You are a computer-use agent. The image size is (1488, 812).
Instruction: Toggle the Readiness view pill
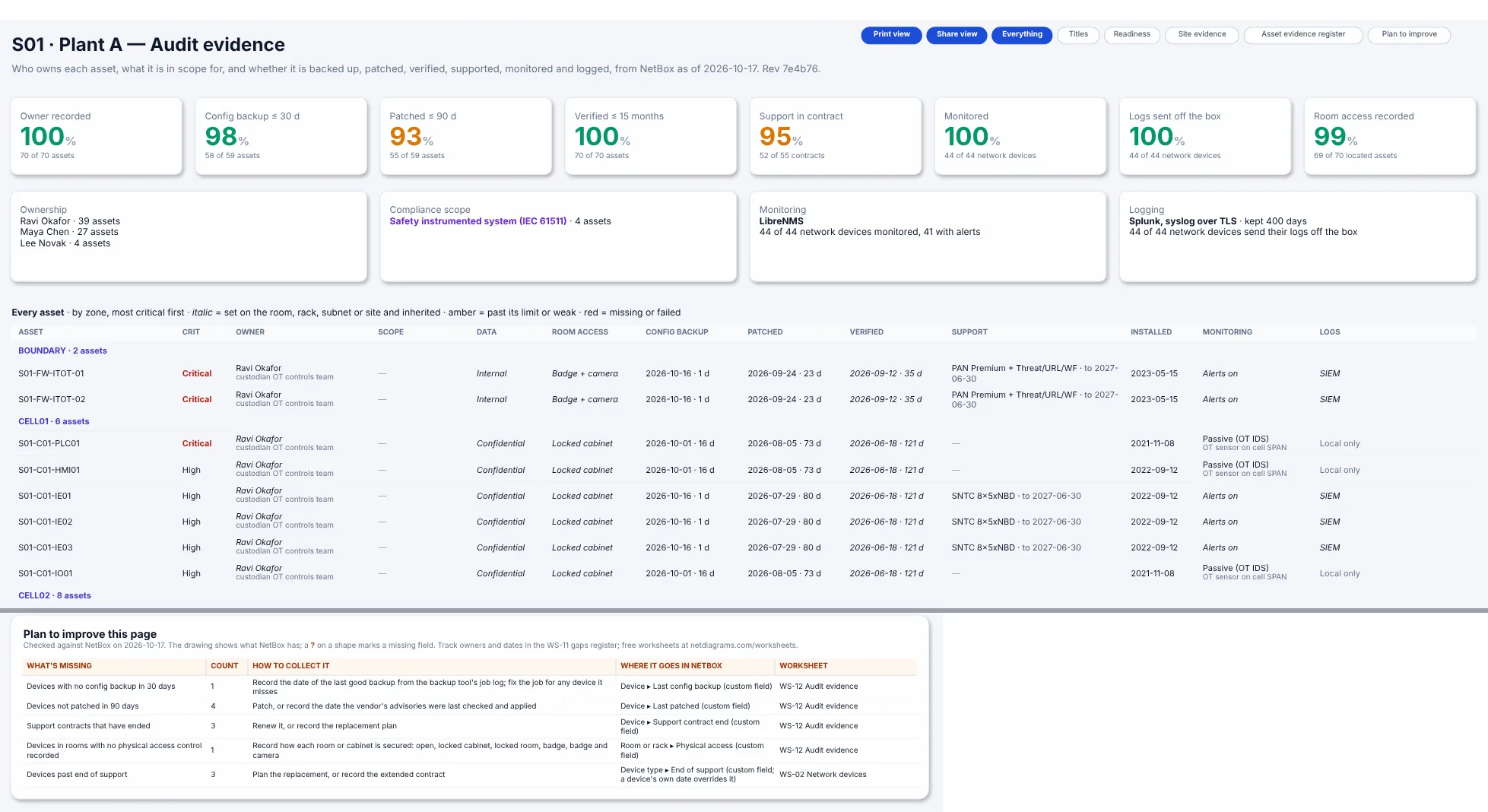click(1131, 35)
